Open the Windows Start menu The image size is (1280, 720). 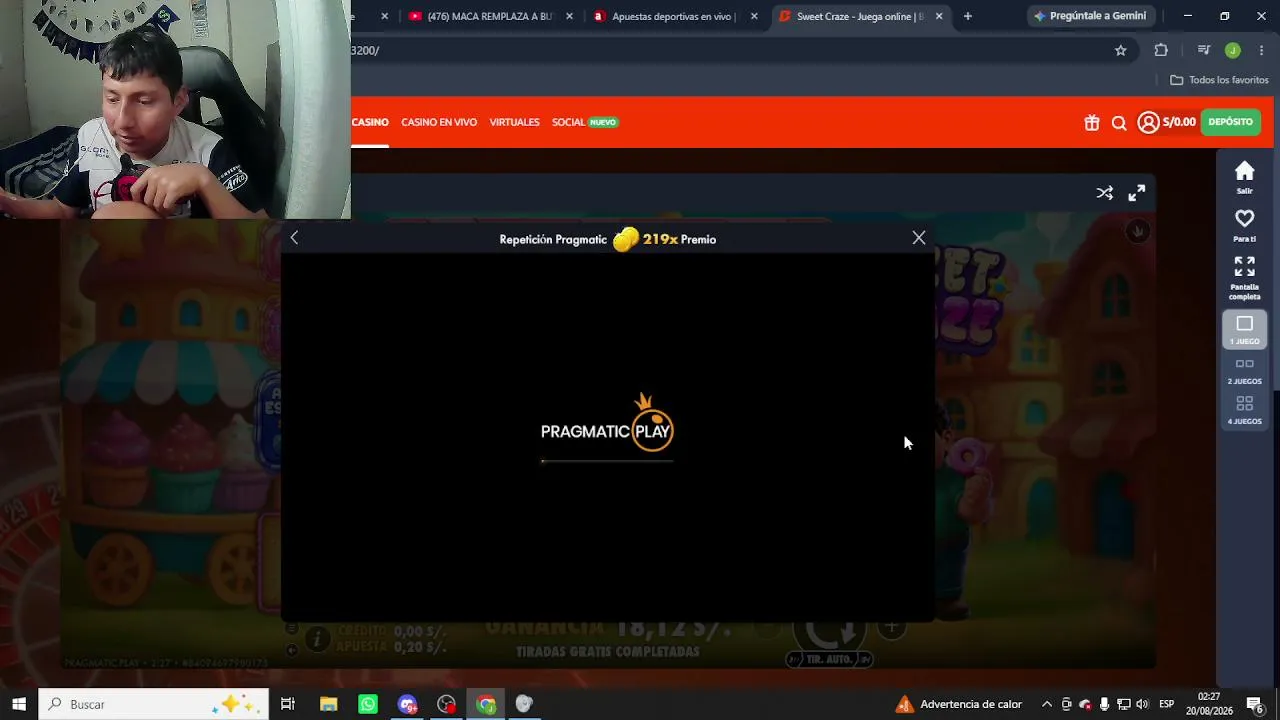[19, 704]
